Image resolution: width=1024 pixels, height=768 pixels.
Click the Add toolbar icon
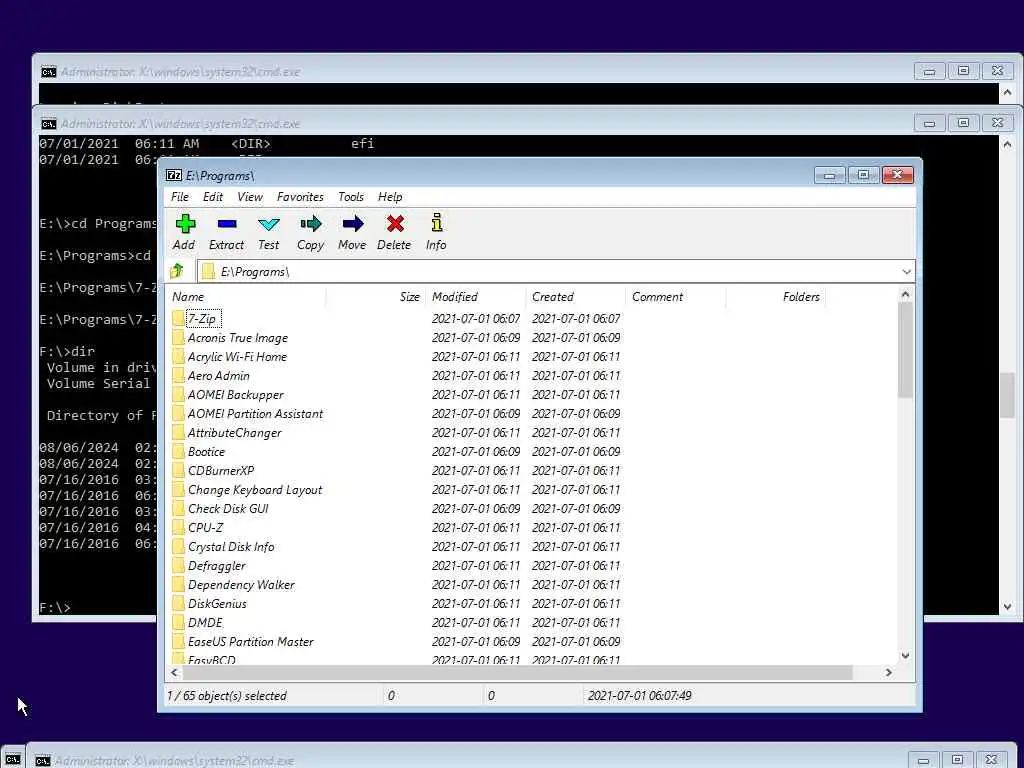point(185,224)
